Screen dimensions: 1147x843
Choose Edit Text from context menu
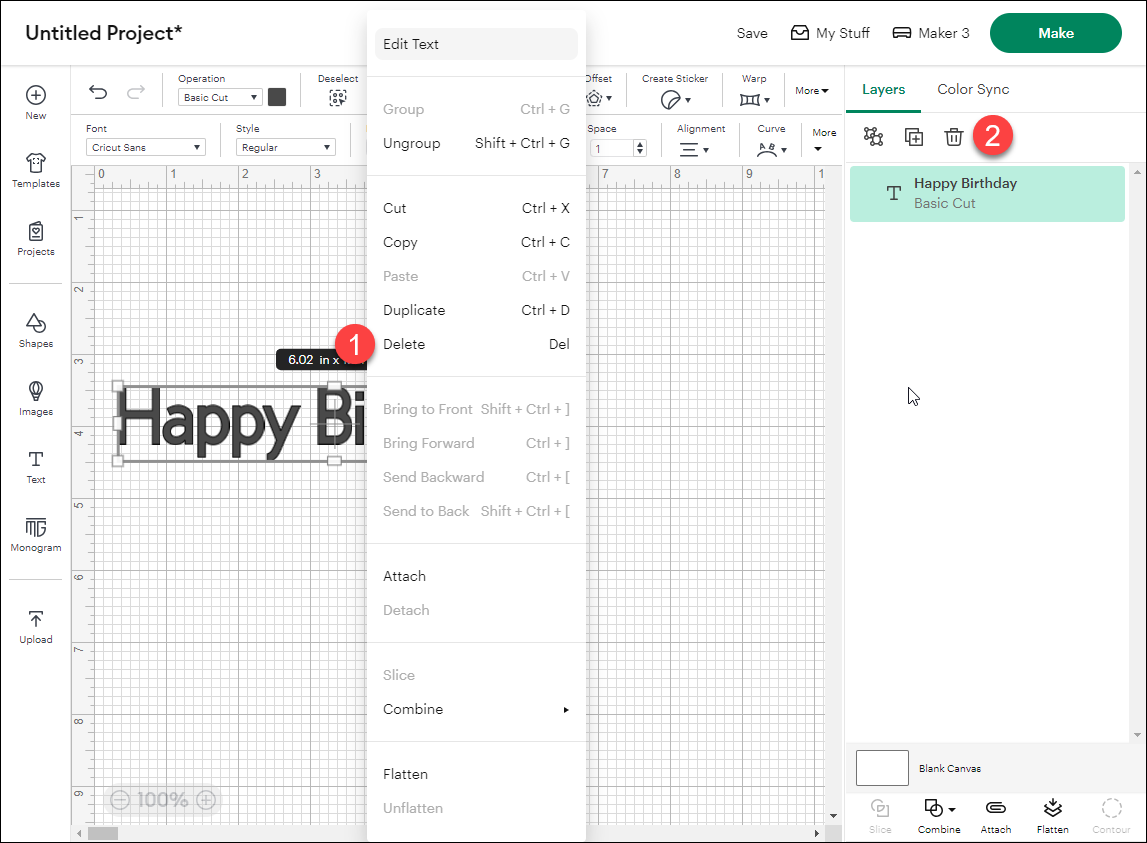tap(476, 44)
